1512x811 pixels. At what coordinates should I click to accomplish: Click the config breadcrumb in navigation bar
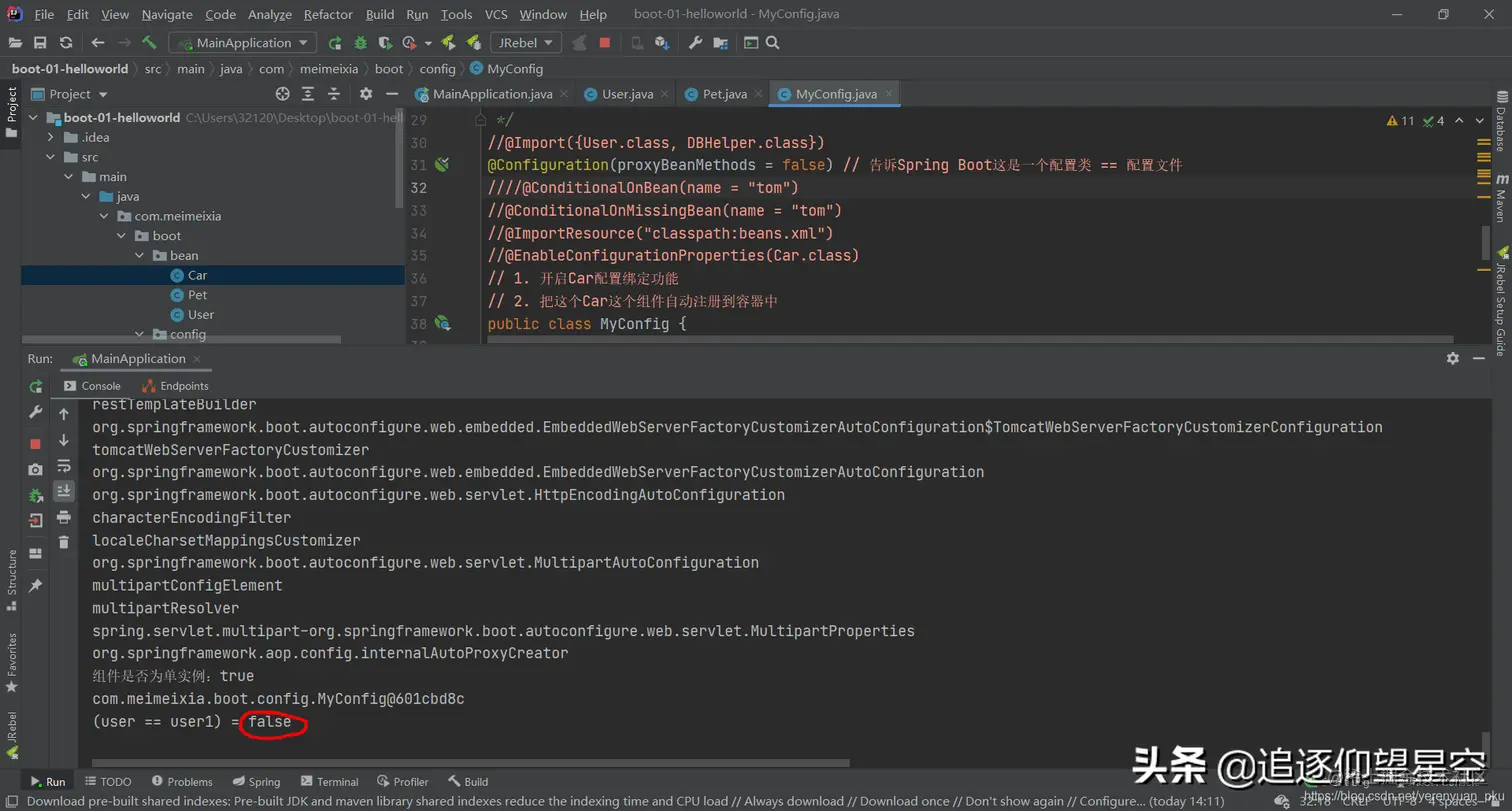tap(437, 69)
